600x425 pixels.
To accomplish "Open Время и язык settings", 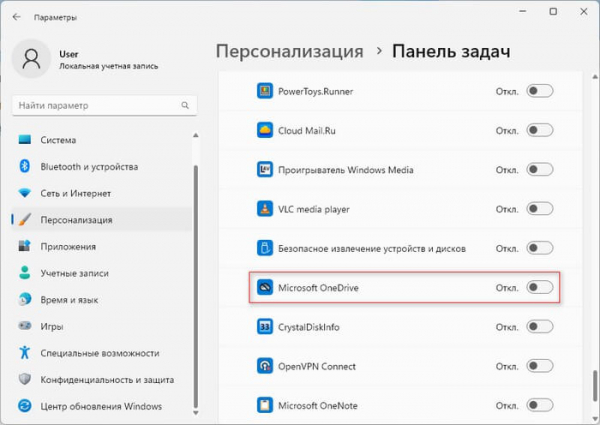I will pyautogui.click(x=101, y=300).
